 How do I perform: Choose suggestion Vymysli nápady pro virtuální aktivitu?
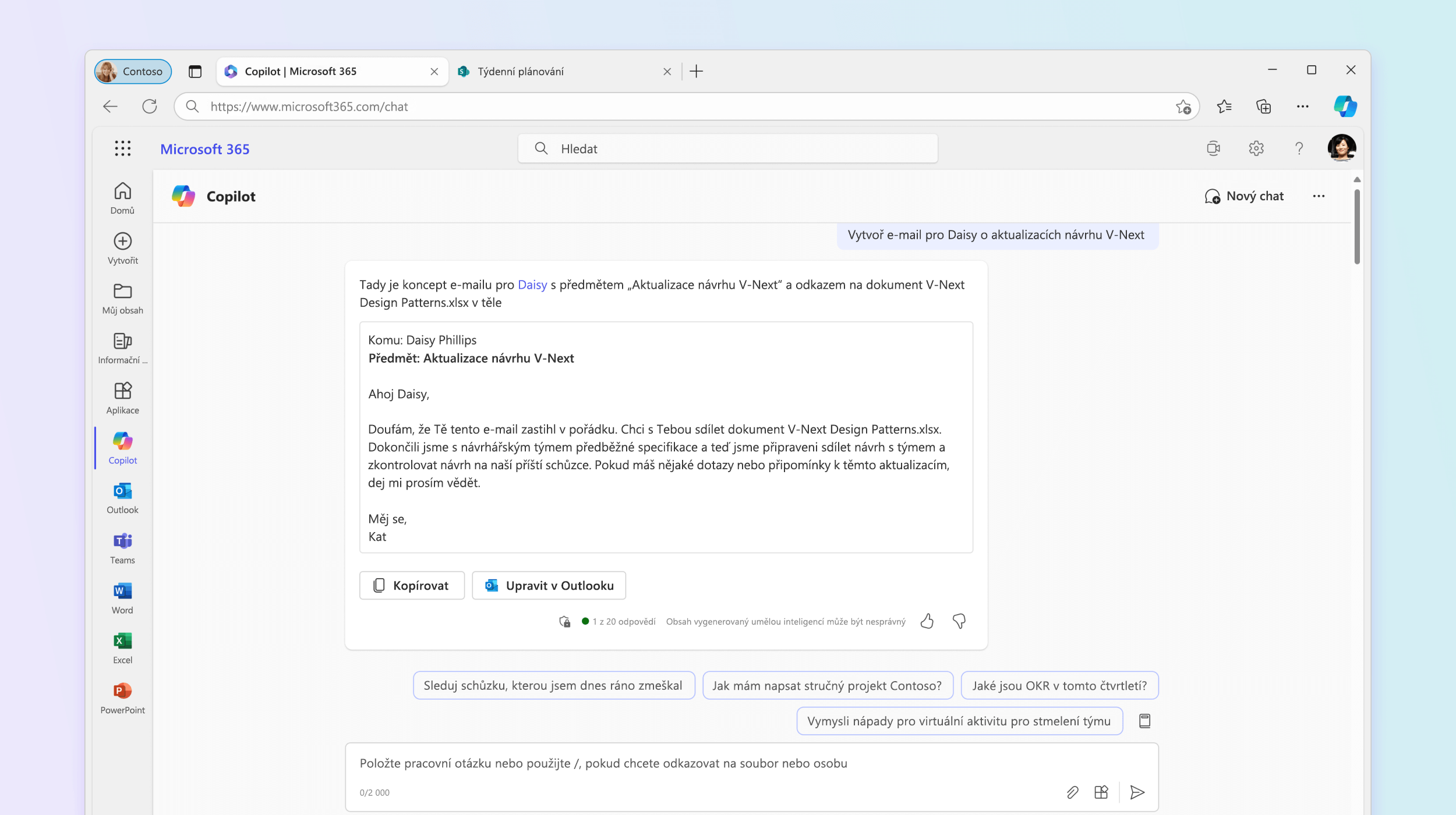click(x=959, y=721)
